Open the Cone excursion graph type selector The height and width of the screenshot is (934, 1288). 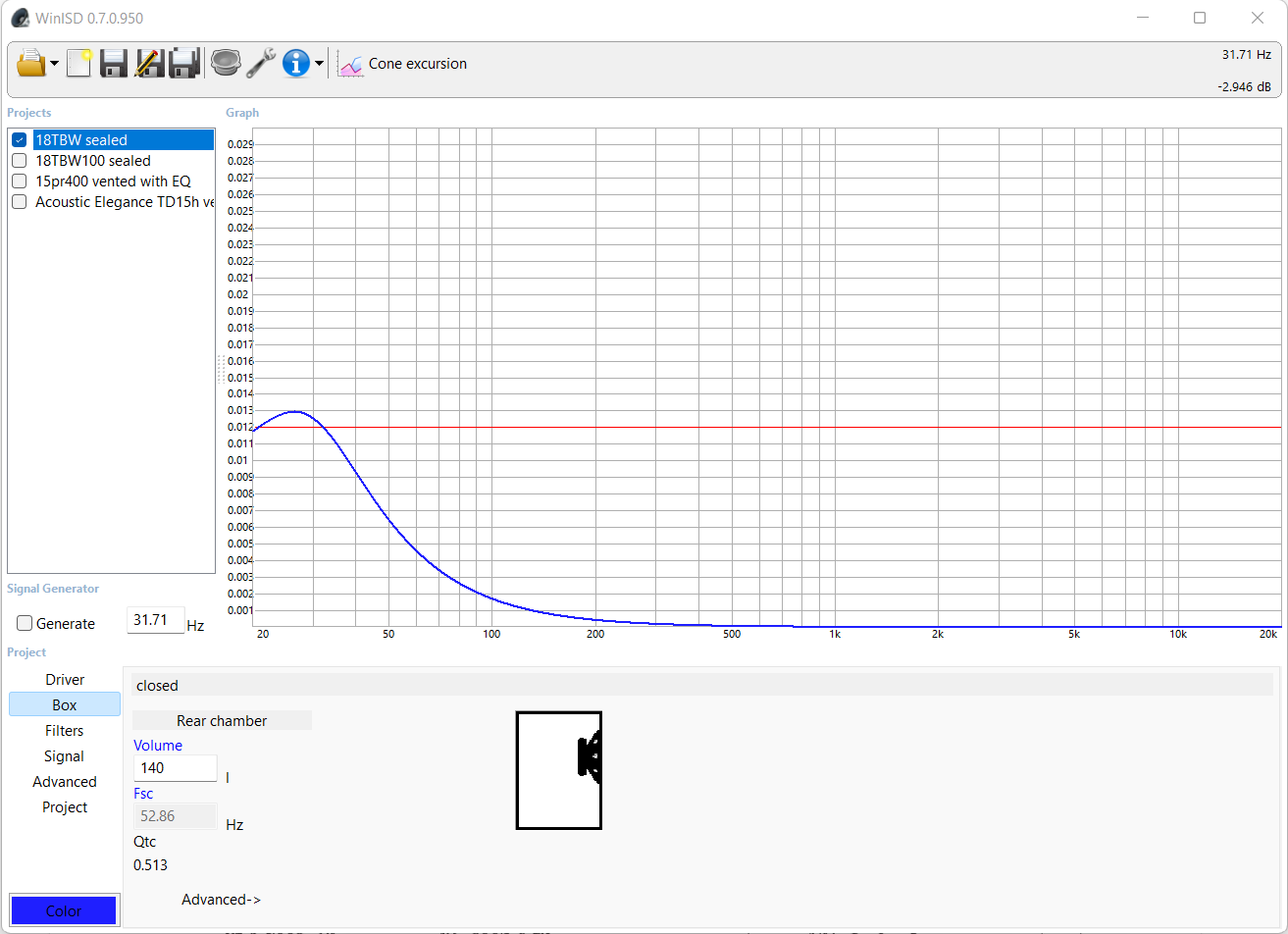click(402, 64)
